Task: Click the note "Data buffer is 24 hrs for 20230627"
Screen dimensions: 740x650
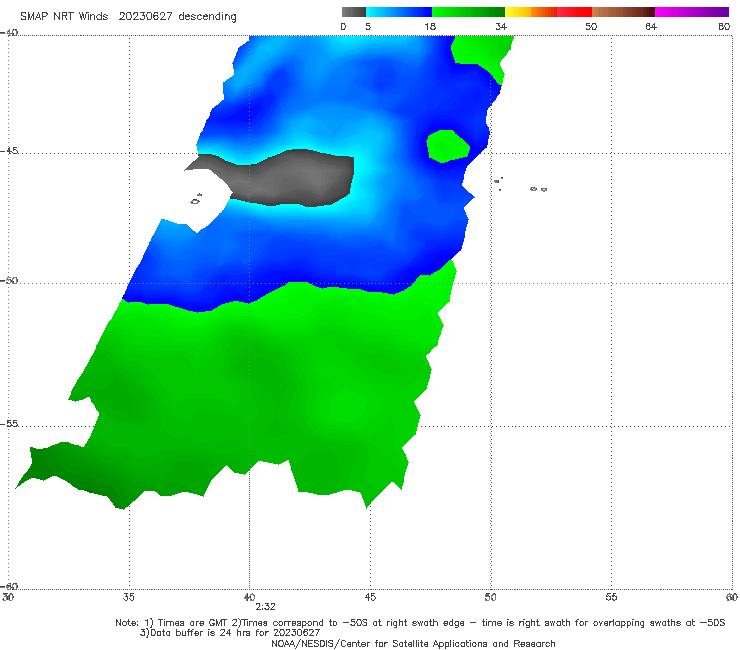Action: click(x=230, y=633)
